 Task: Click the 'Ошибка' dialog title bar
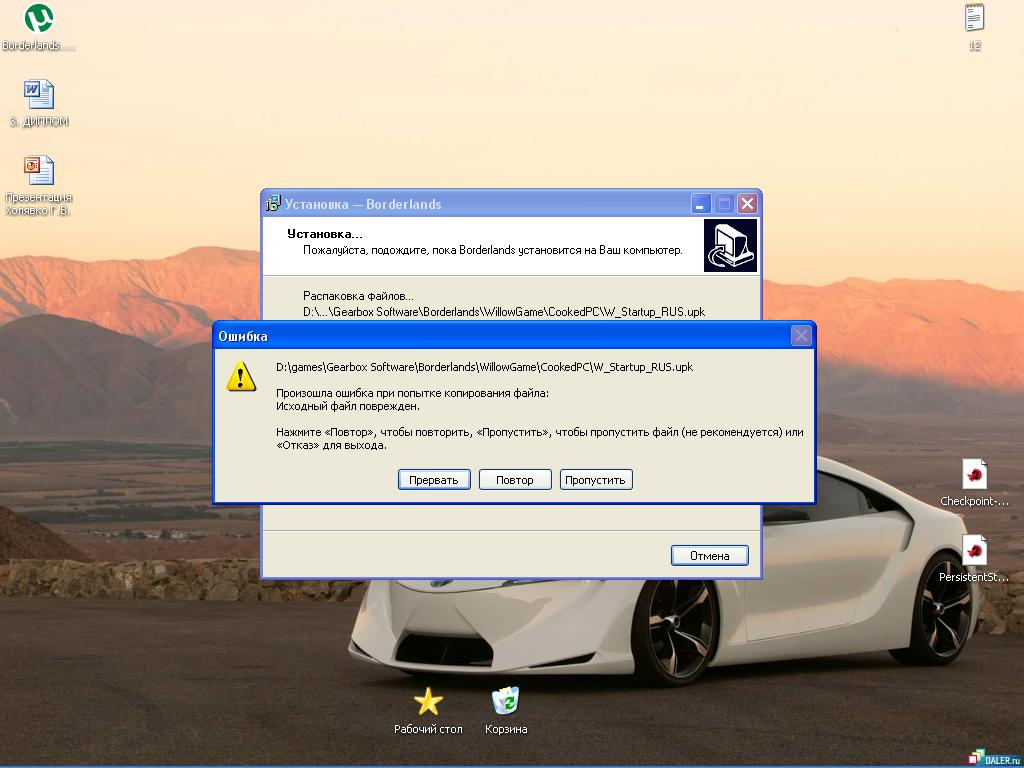tap(515, 336)
